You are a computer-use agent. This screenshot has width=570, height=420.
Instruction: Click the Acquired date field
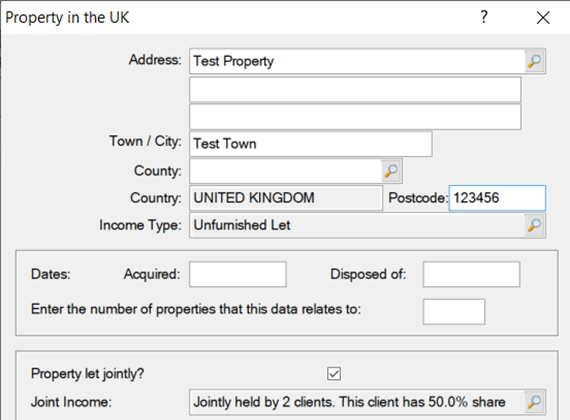click(x=238, y=274)
